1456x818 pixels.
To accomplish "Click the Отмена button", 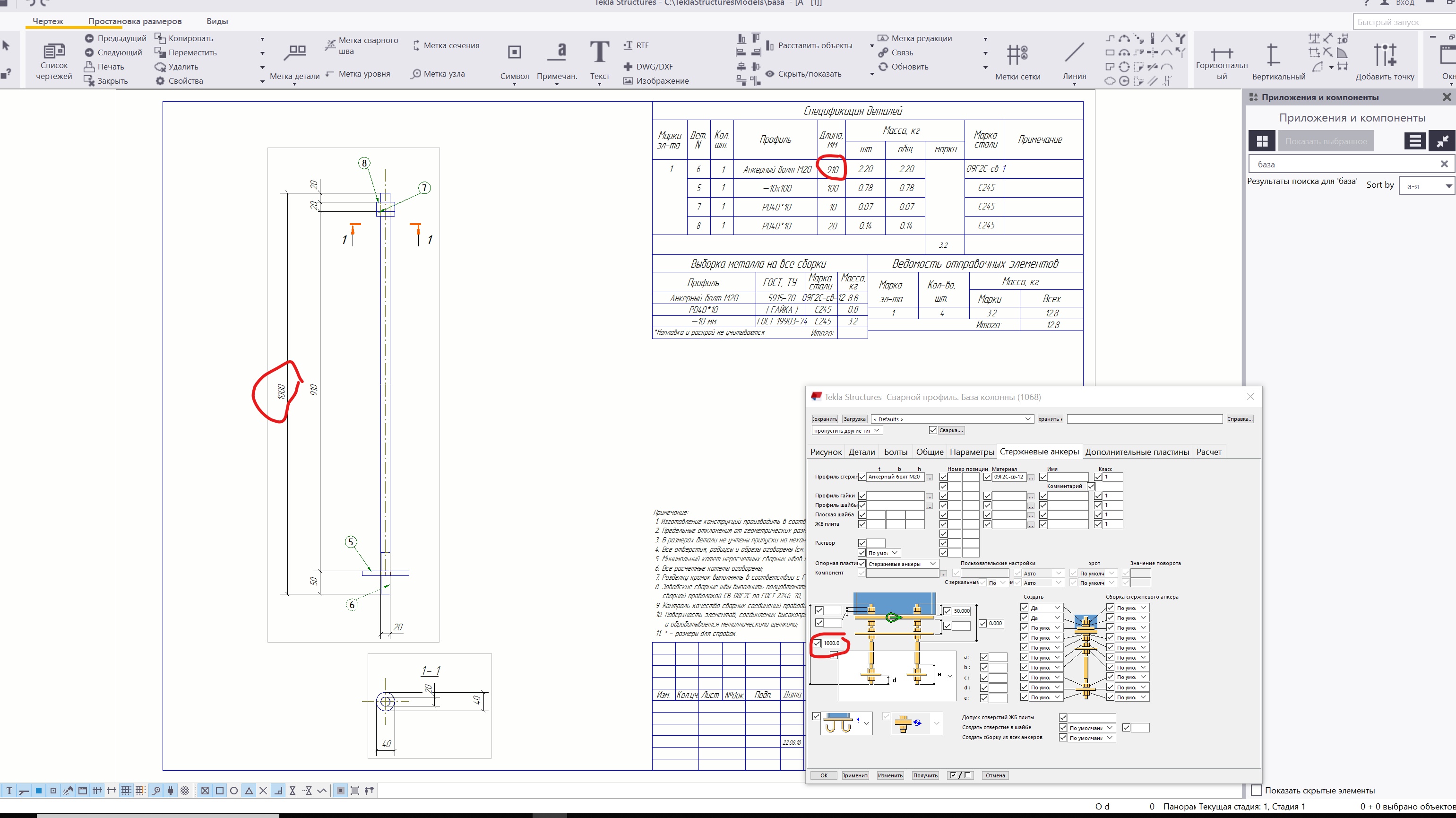I will [995, 775].
